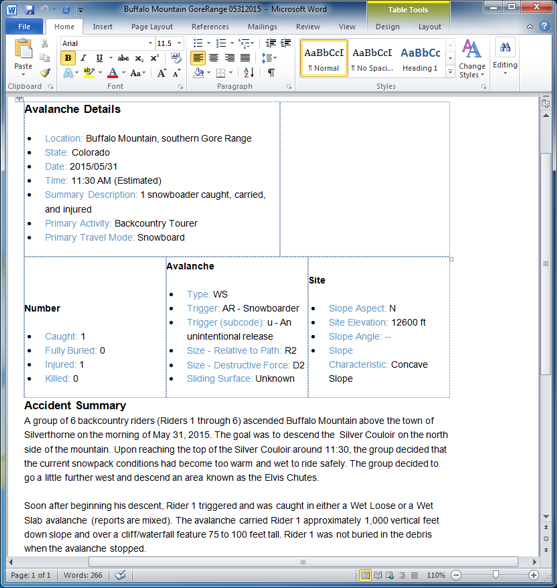Open the References tab
Image resolution: width=557 pixels, height=588 pixels.
pos(210,27)
